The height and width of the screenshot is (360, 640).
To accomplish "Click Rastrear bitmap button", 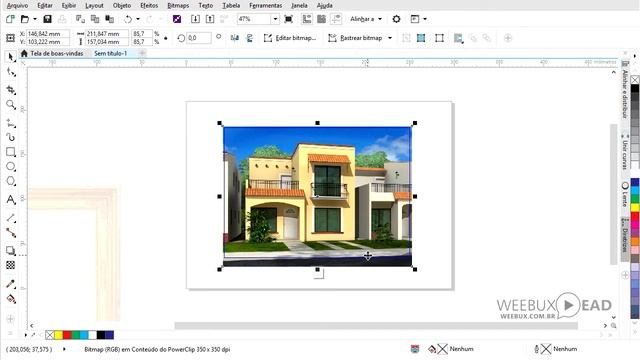I will (x=356, y=38).
